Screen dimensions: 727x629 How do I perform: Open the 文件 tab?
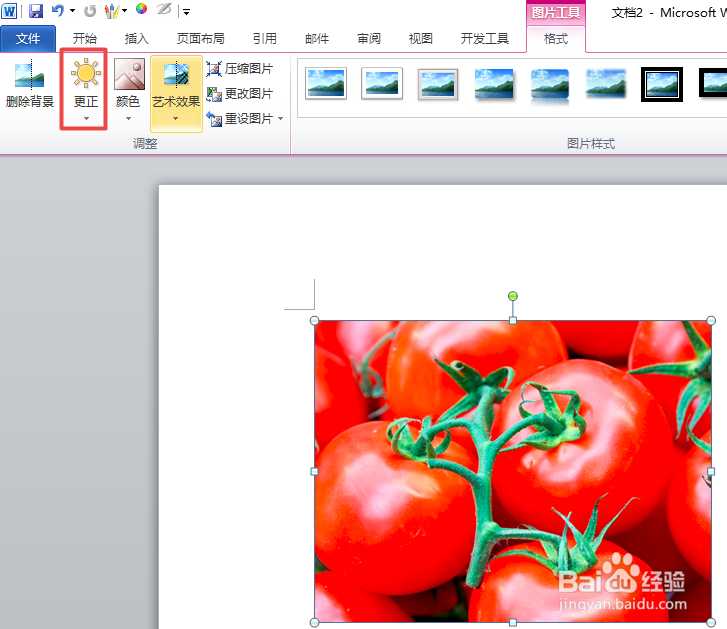28,38
